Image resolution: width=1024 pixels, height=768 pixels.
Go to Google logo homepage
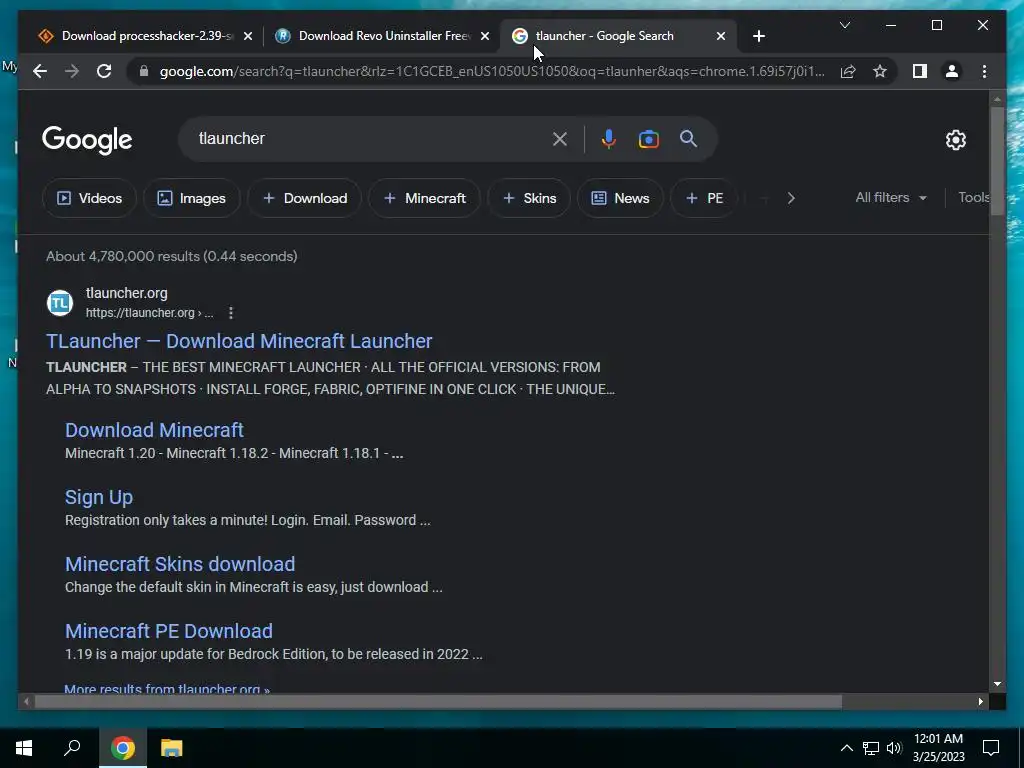87,140
